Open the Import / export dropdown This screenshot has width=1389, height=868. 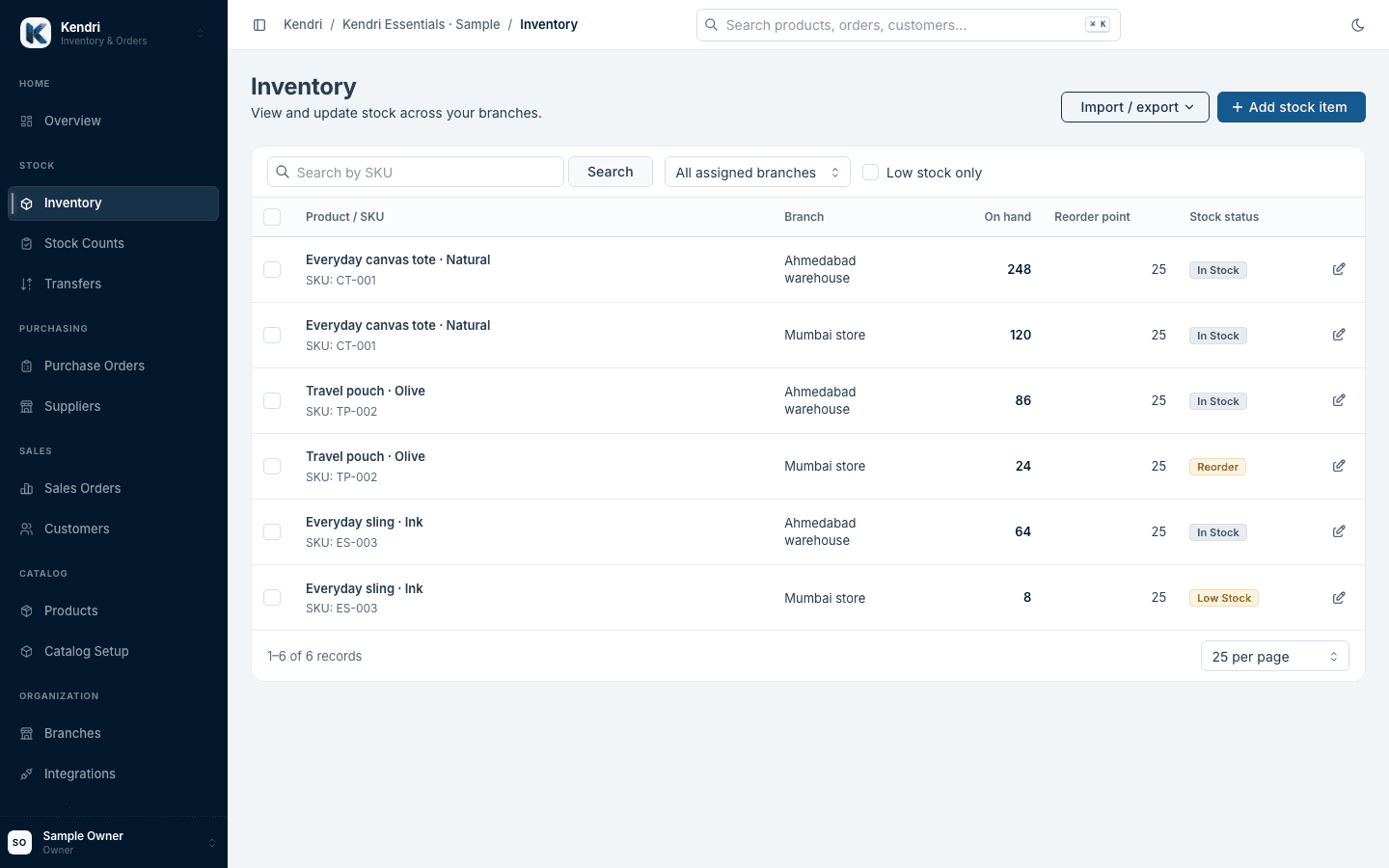coord(1135,107)
